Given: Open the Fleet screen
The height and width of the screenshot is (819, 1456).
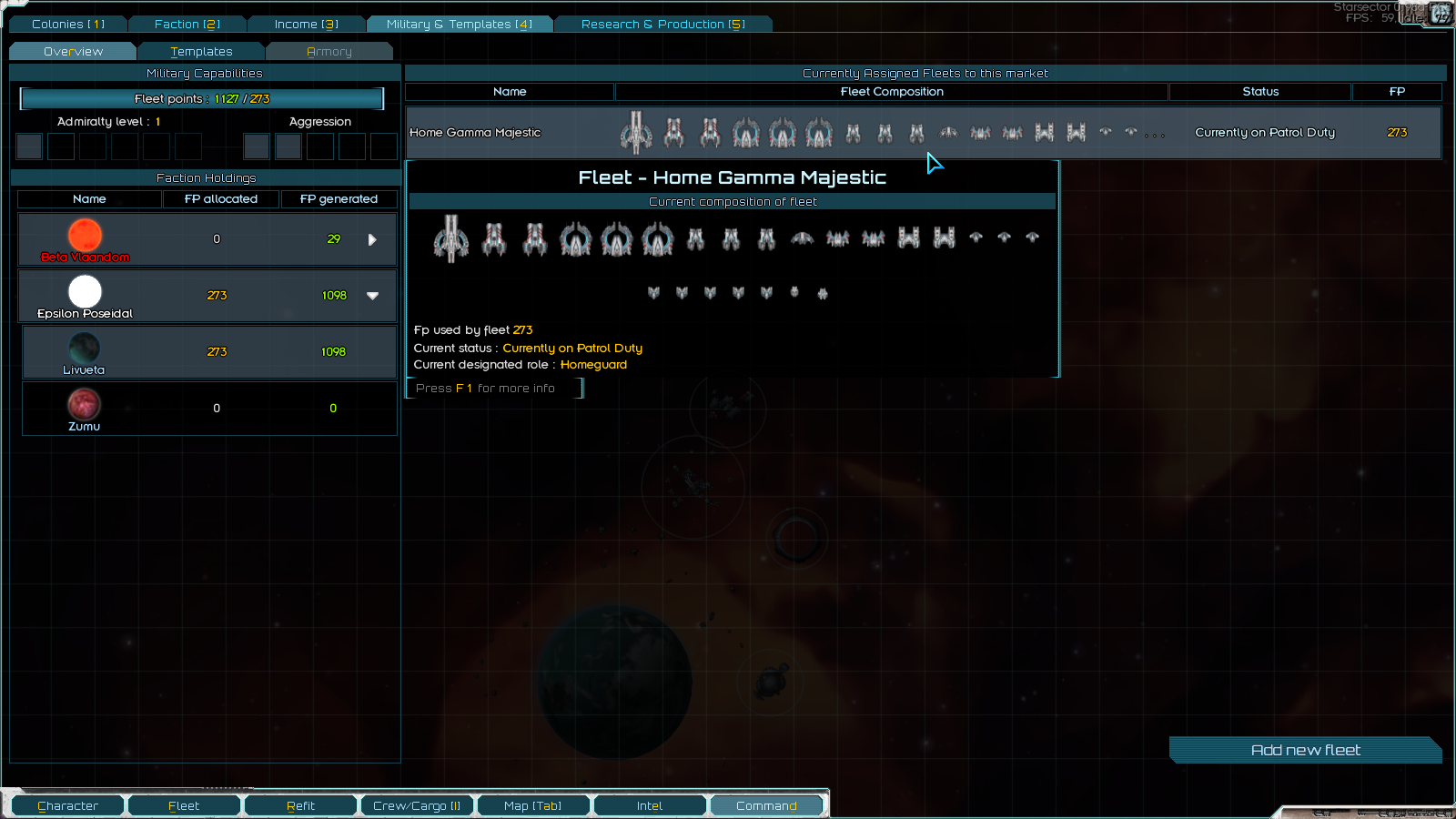Looking at the screenshot, I should (x=184, y=805).
